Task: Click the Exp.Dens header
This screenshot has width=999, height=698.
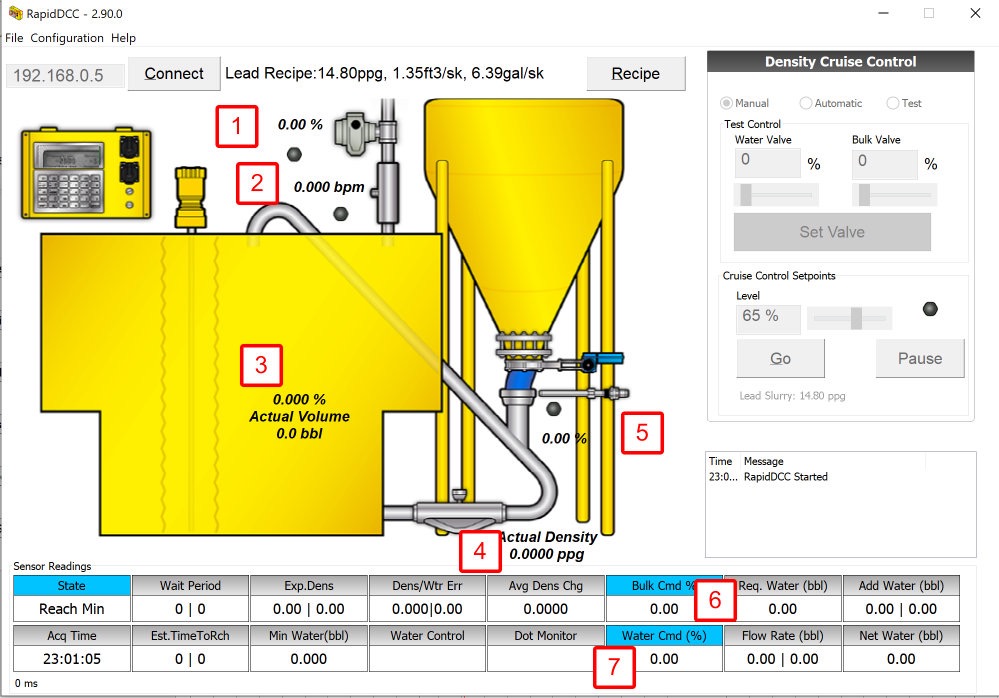Action: [308, 585]
